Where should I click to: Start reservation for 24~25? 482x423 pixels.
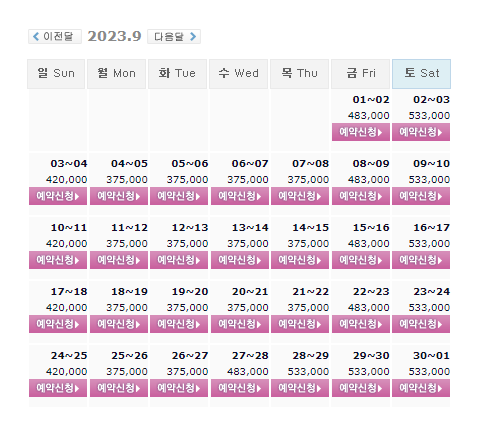[58, 388]
